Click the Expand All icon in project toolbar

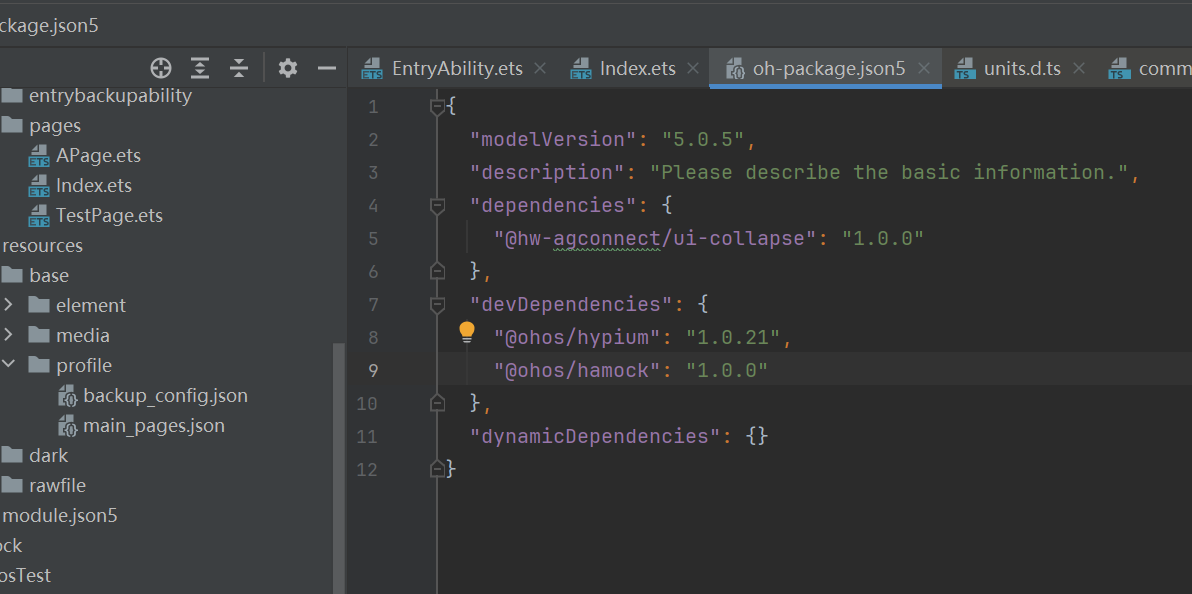pos(199,68)
